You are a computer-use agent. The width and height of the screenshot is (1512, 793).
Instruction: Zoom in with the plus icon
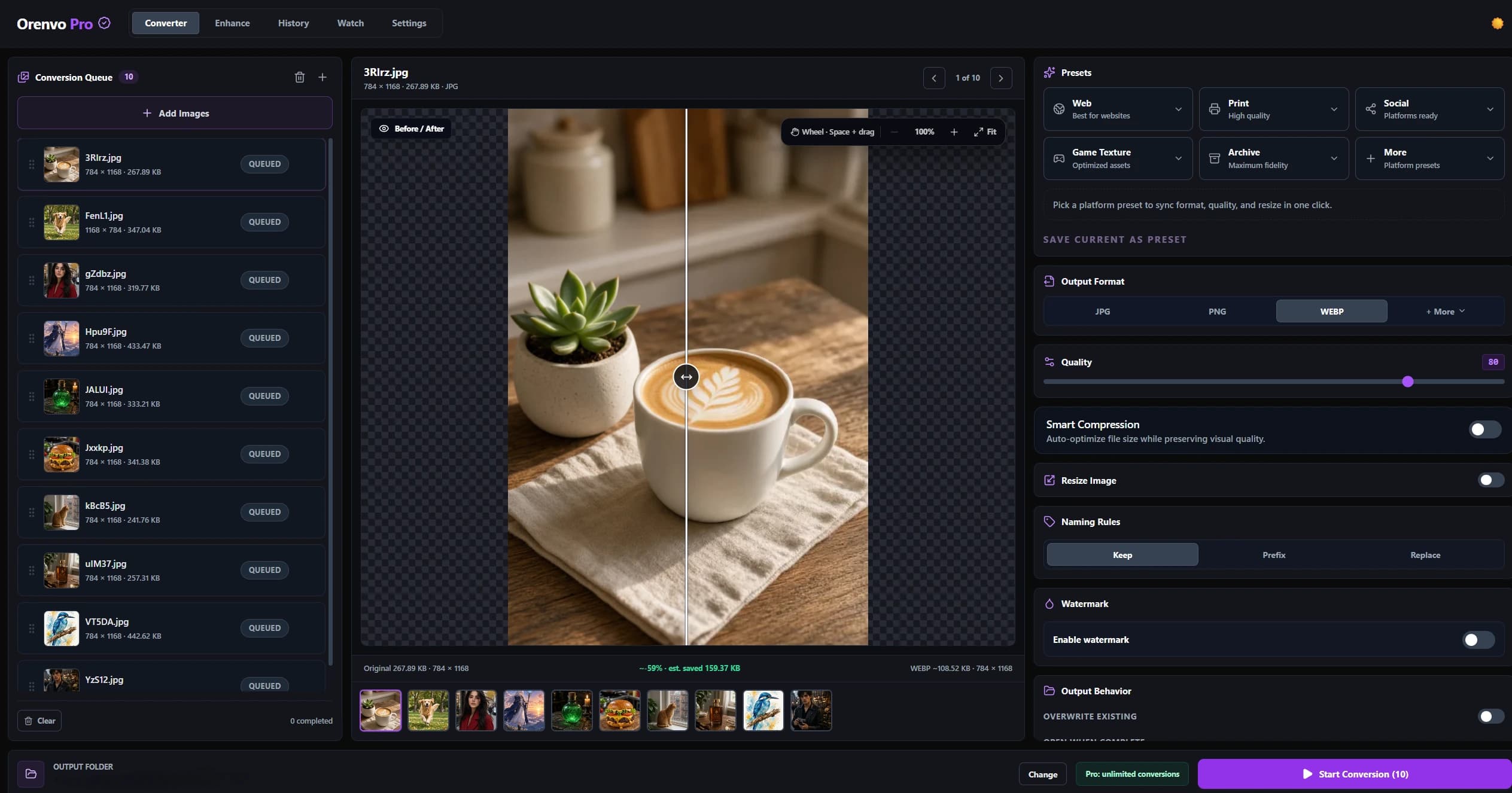point(954,132)
